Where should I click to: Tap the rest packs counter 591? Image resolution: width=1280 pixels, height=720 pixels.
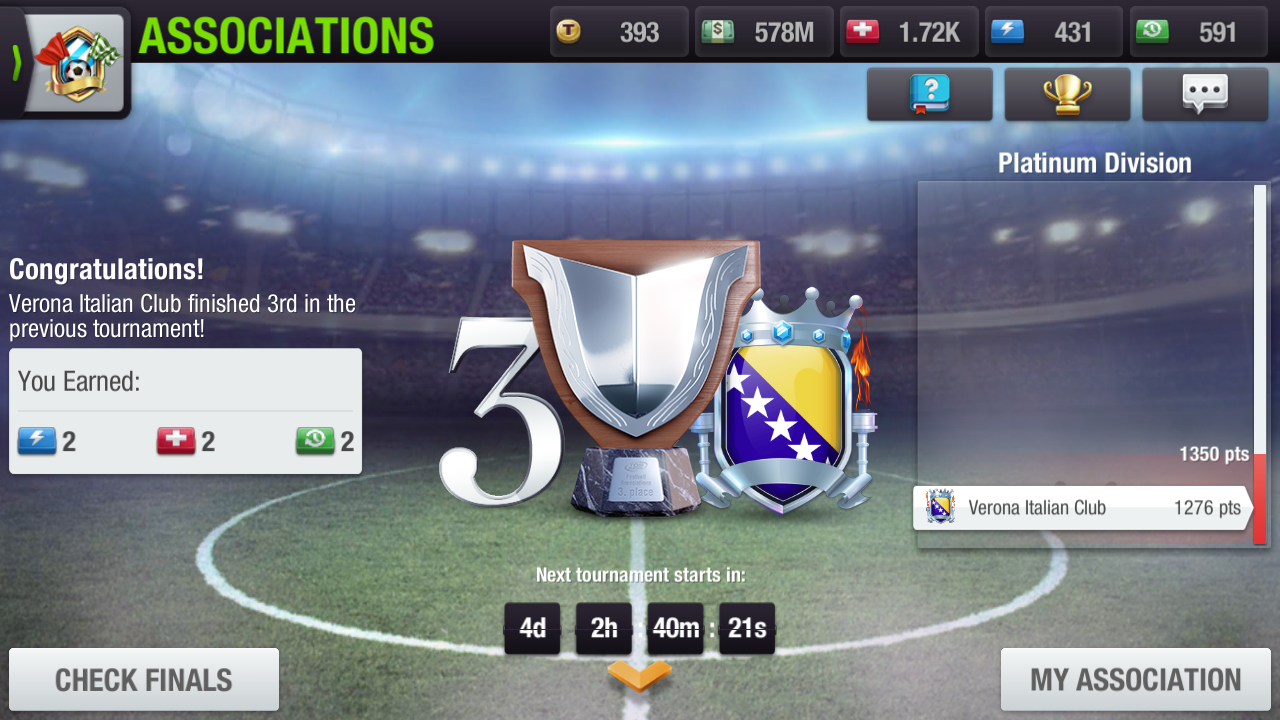tap(1199, 32)
